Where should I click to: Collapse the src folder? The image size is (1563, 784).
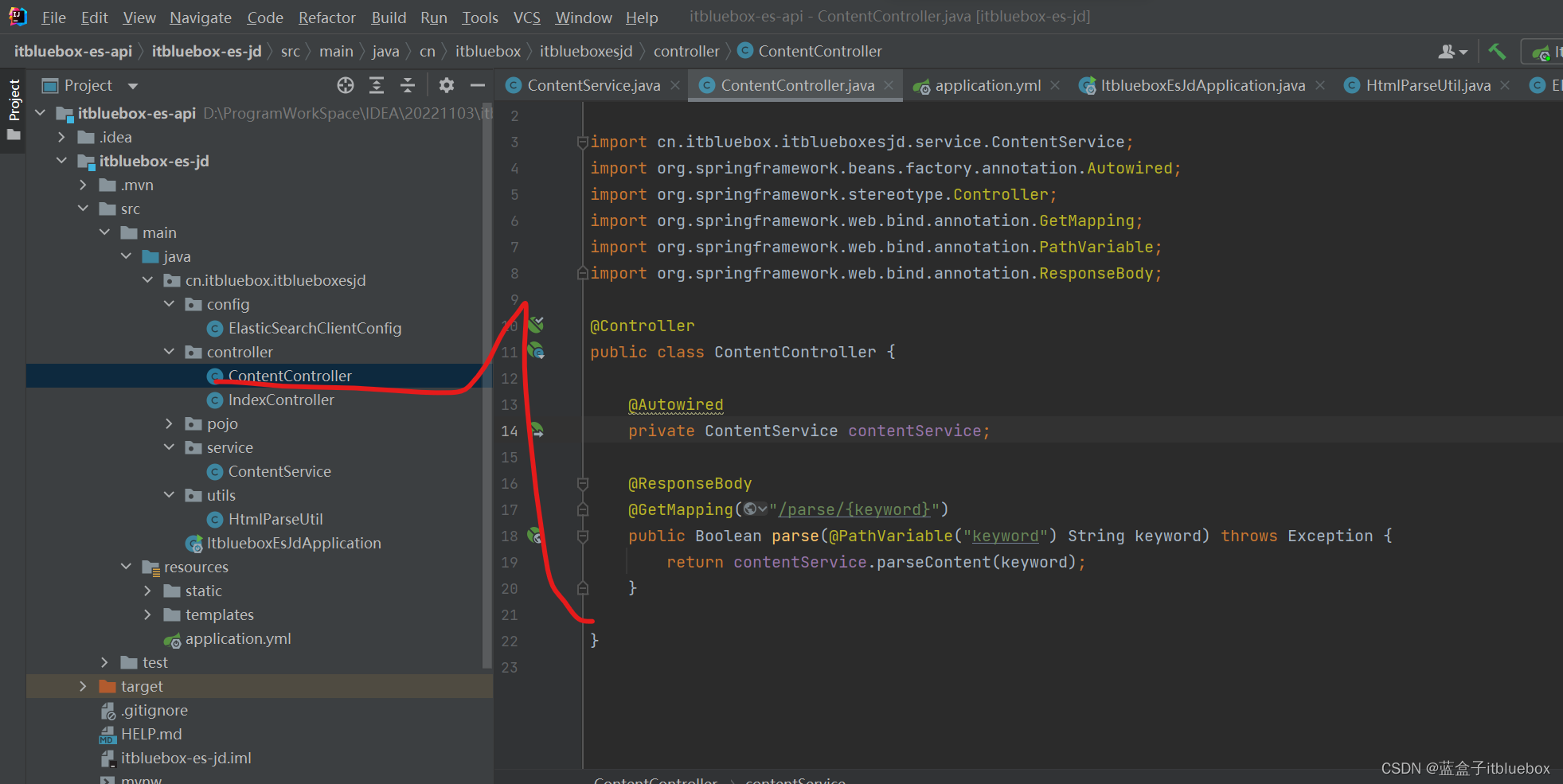click(84, 209)
